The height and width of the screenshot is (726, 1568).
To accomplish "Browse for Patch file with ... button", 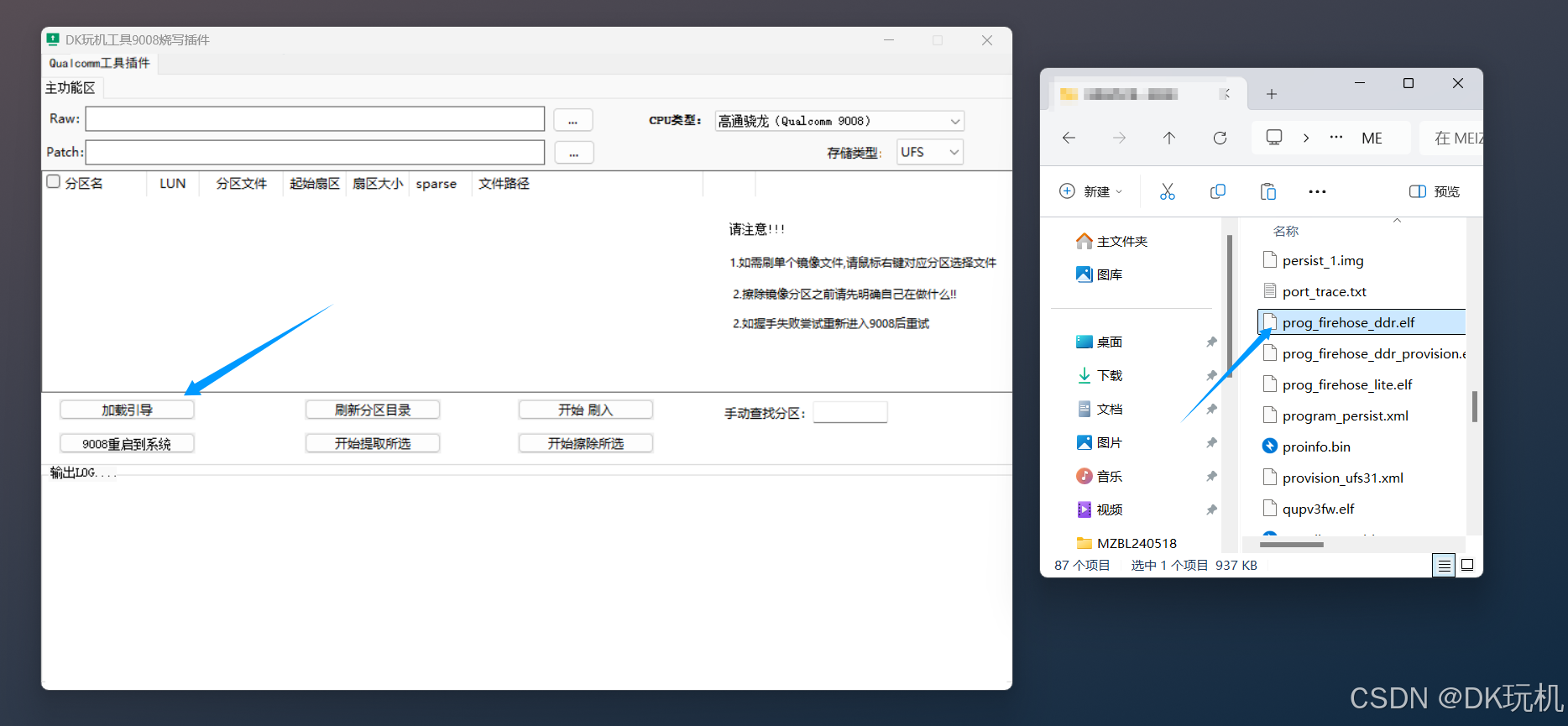I will pyautogui.click(x=574, y=153).
